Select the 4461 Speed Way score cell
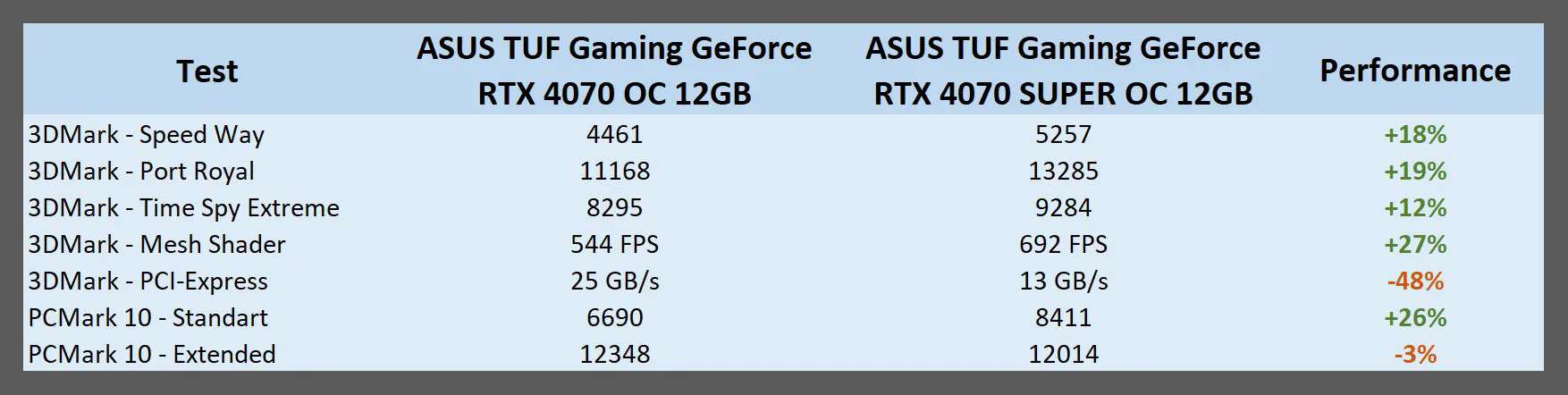This screenshot has width=1568, height=395. (x=614, y=134)
